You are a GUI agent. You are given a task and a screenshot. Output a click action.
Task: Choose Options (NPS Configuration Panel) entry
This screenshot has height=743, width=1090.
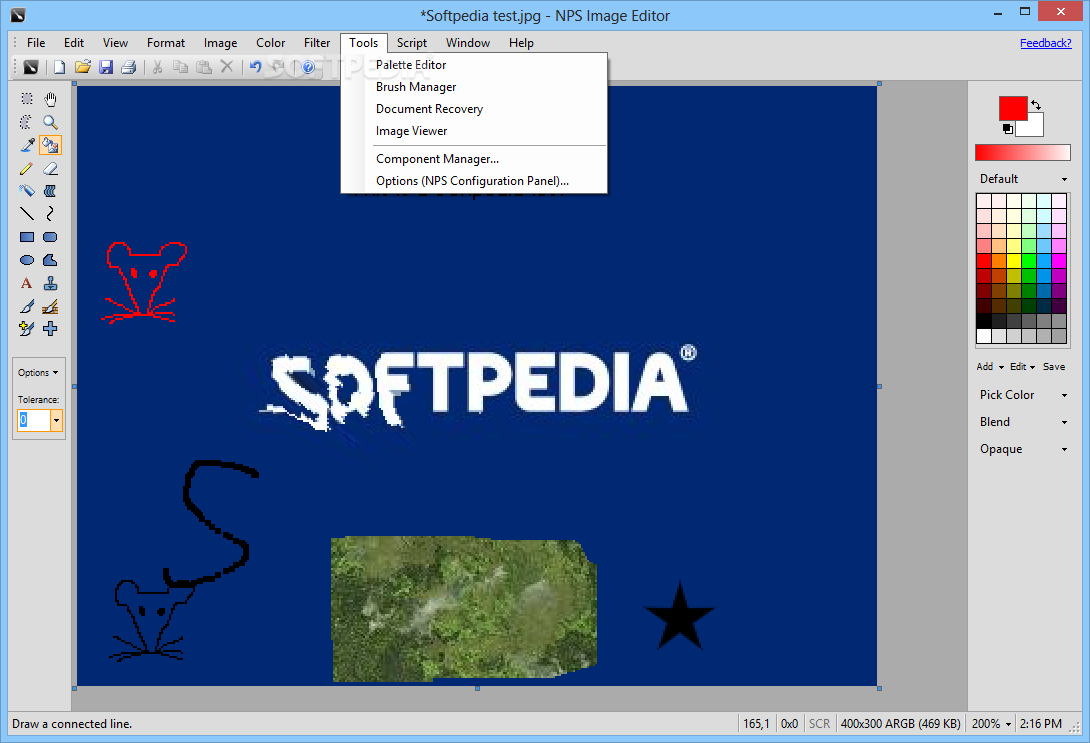pyautogui.click(x=474, y=181)
